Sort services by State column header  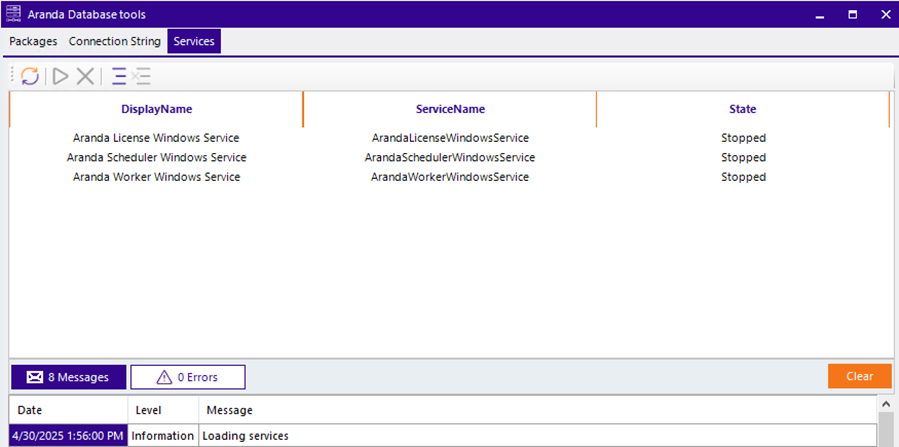point(742,109)
